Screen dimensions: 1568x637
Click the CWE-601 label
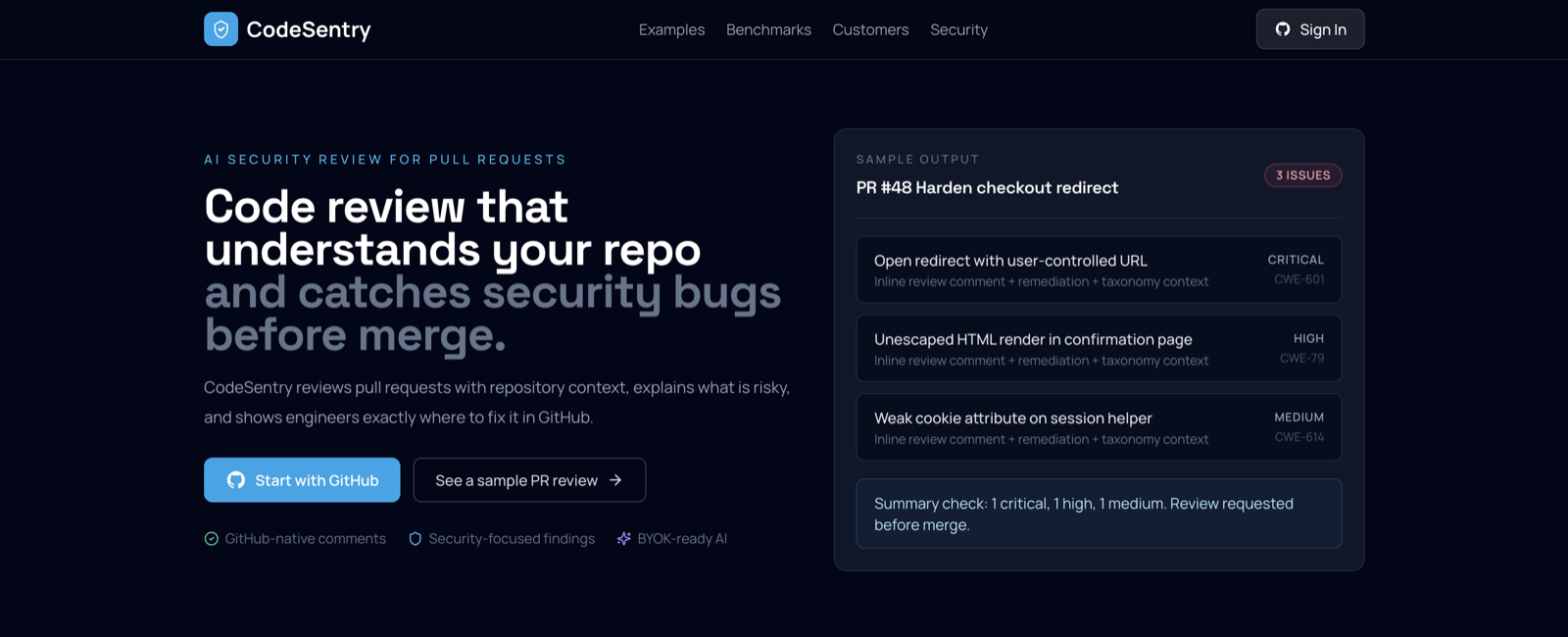pyautogui.click(x=1299, y=279)
